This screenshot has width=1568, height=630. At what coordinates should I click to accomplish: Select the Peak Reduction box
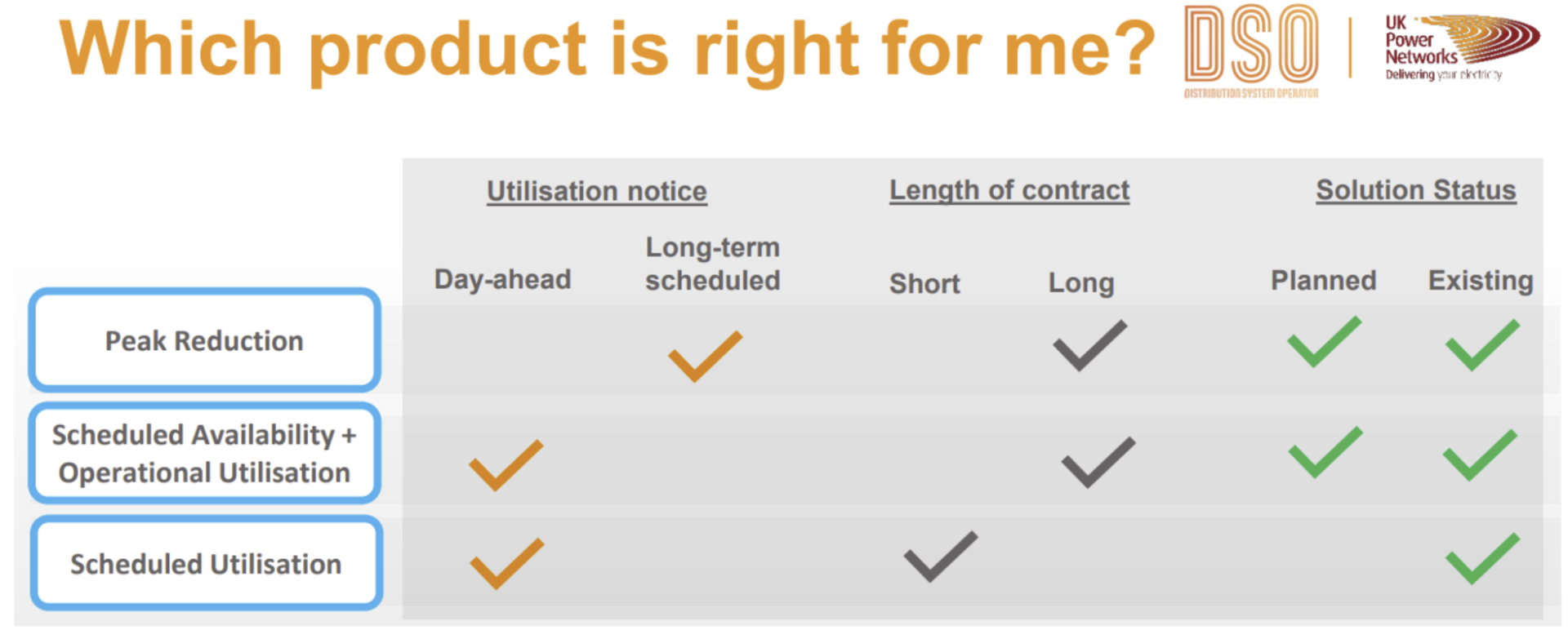(x=204, y=340)
